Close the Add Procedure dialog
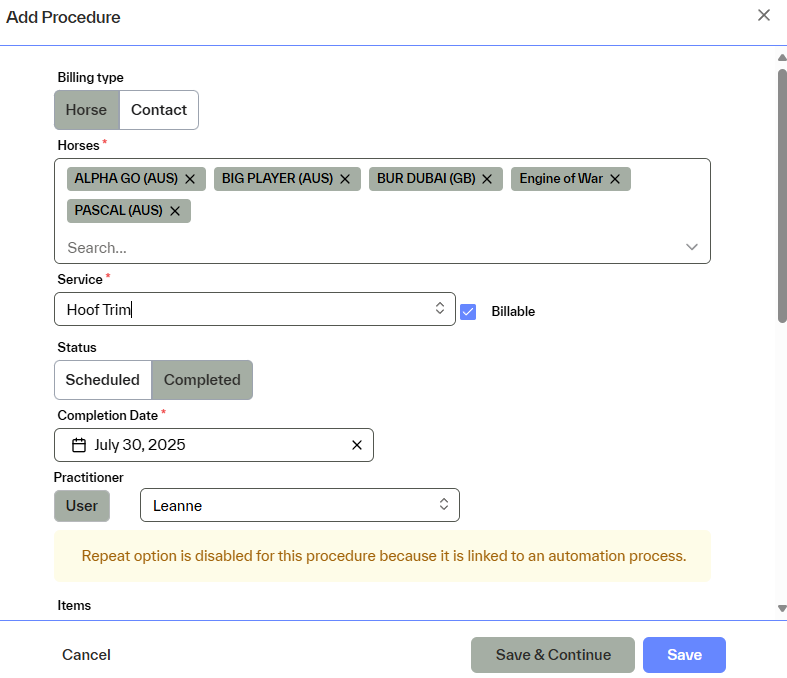This screenshot has height=678, width=787. coord(764,15)
